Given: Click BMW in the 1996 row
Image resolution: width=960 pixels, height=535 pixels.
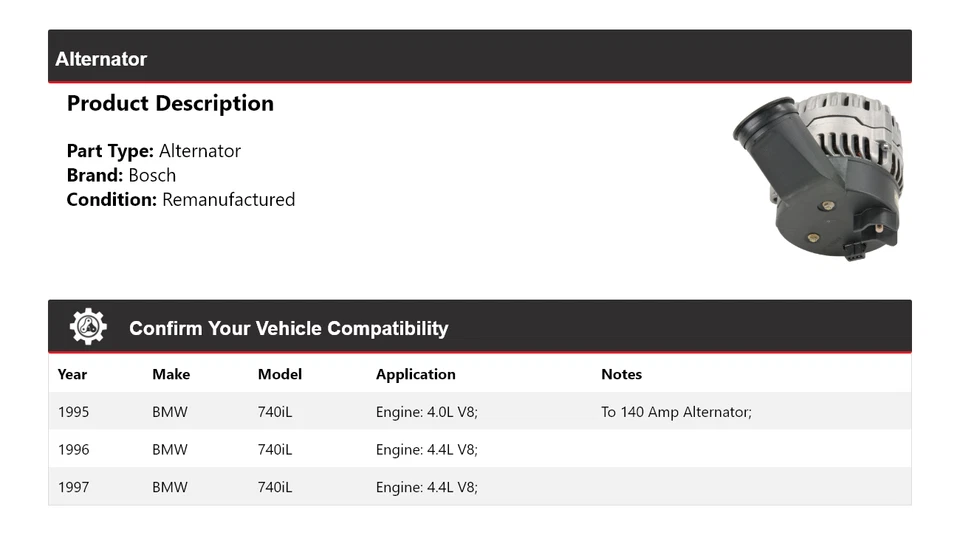Looking at the screenshot, I should click(170, 449).
